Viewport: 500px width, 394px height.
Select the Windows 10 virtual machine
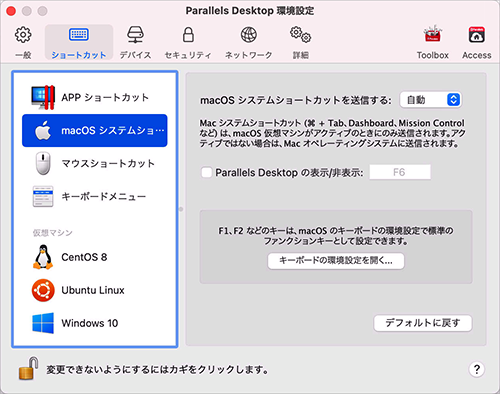(x=95, y=323)
